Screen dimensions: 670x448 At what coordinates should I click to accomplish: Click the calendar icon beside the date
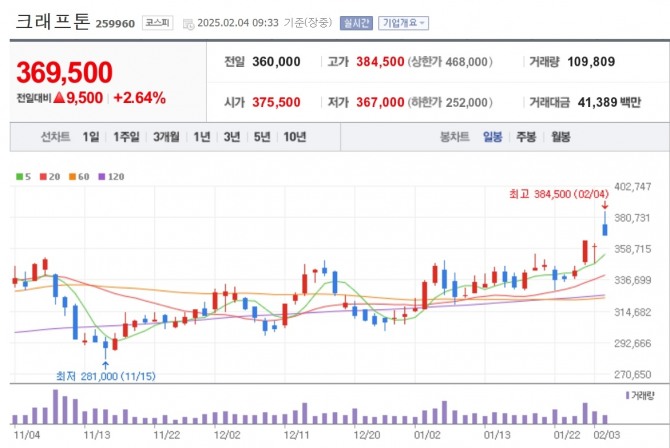[188, 24]
